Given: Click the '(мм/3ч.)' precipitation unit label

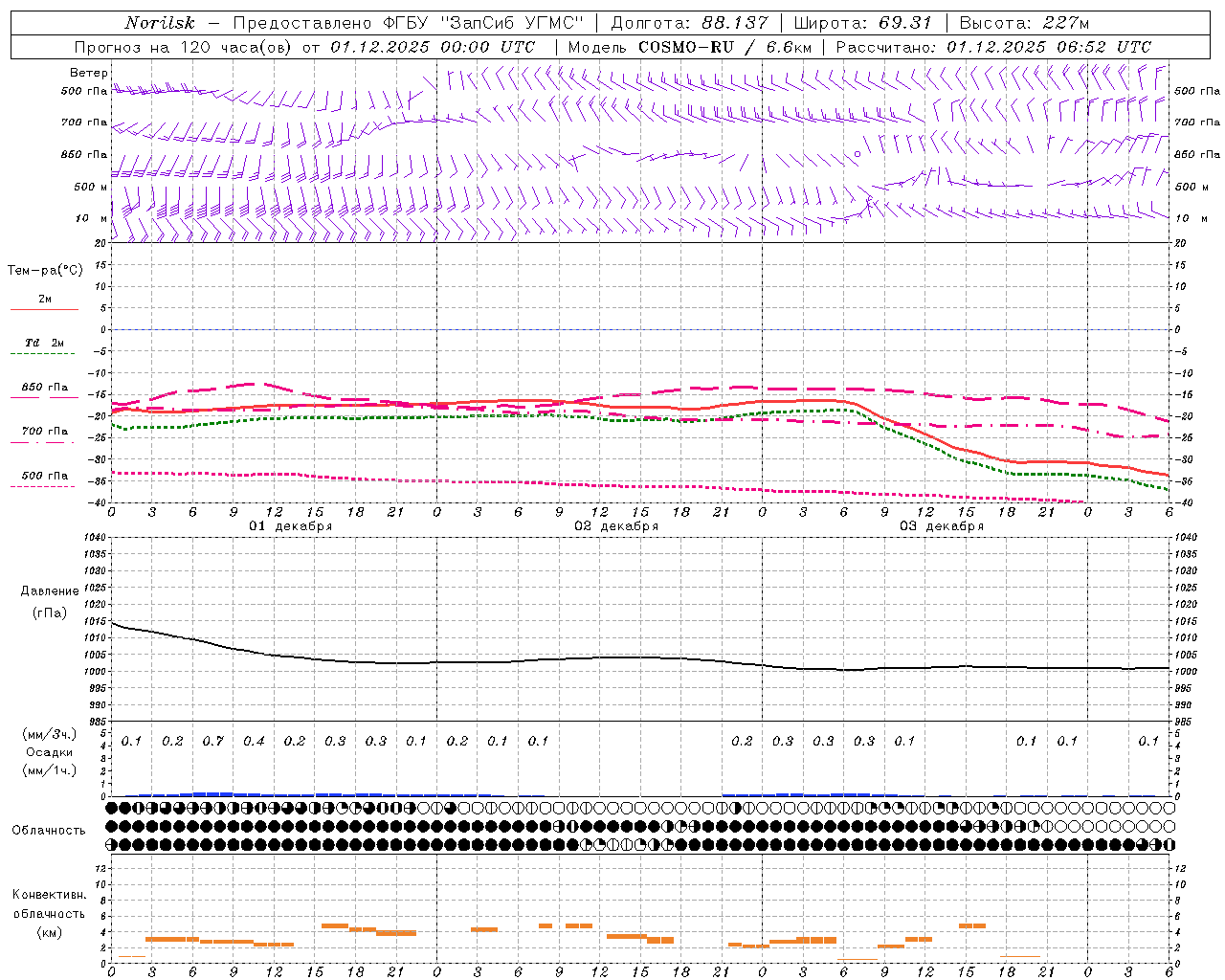Looking at the screenshot, I should click(50, 734).
